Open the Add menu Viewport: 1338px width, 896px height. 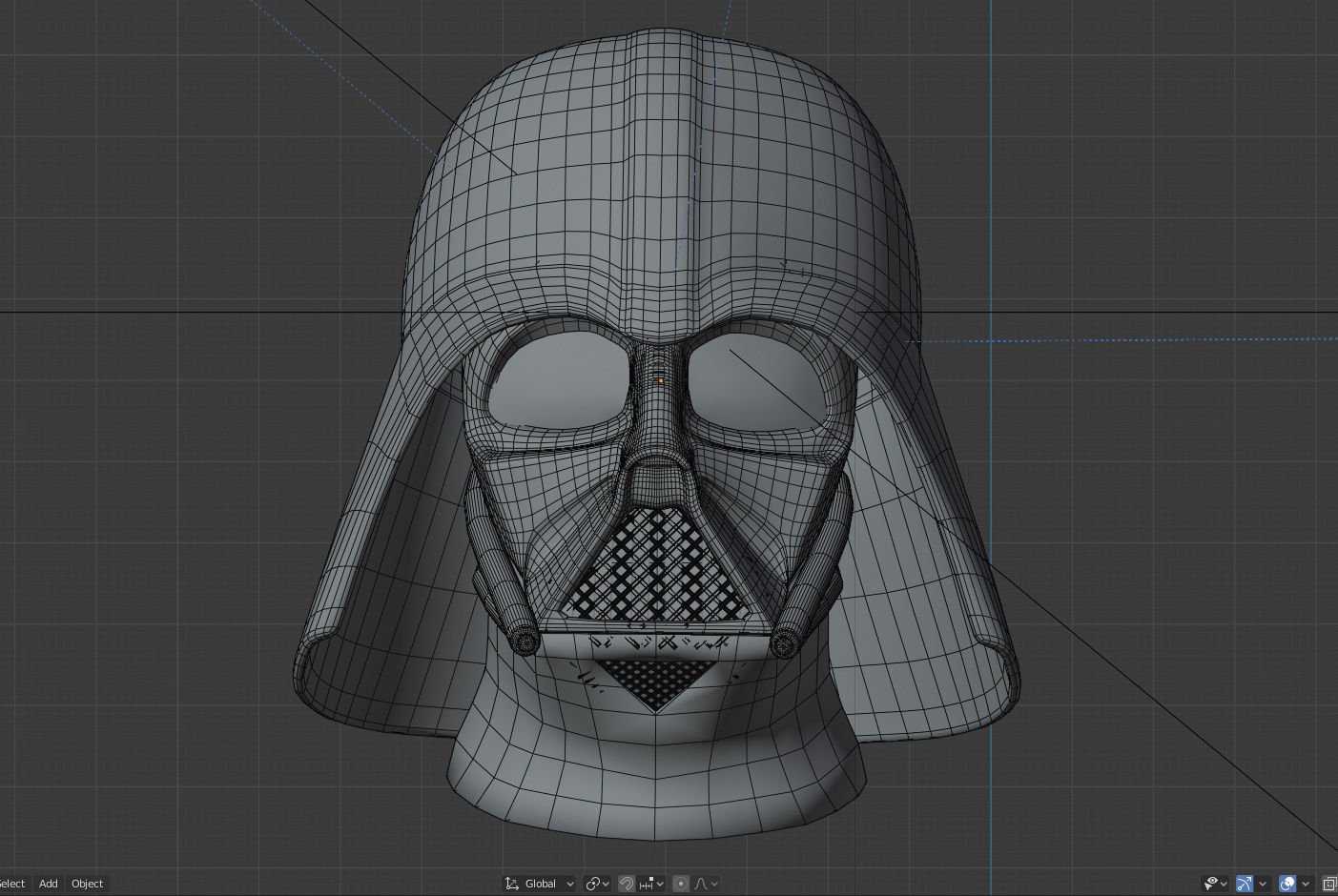click(48, 884)
